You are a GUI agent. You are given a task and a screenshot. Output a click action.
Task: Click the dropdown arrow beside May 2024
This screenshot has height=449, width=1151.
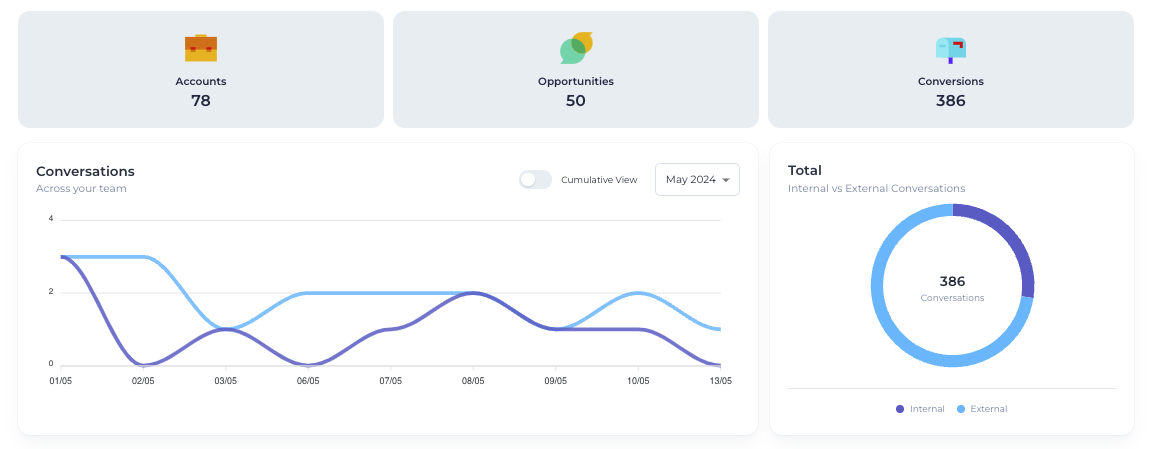point(725,180)
